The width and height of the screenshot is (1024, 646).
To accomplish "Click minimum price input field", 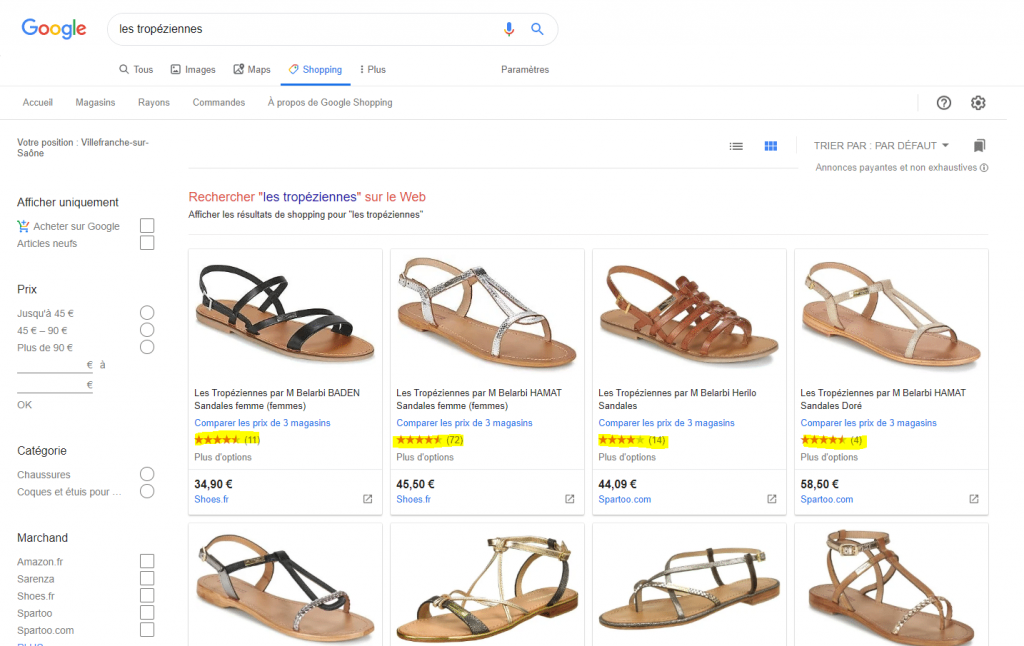I will pyautogui.click(x=54, y=365).
